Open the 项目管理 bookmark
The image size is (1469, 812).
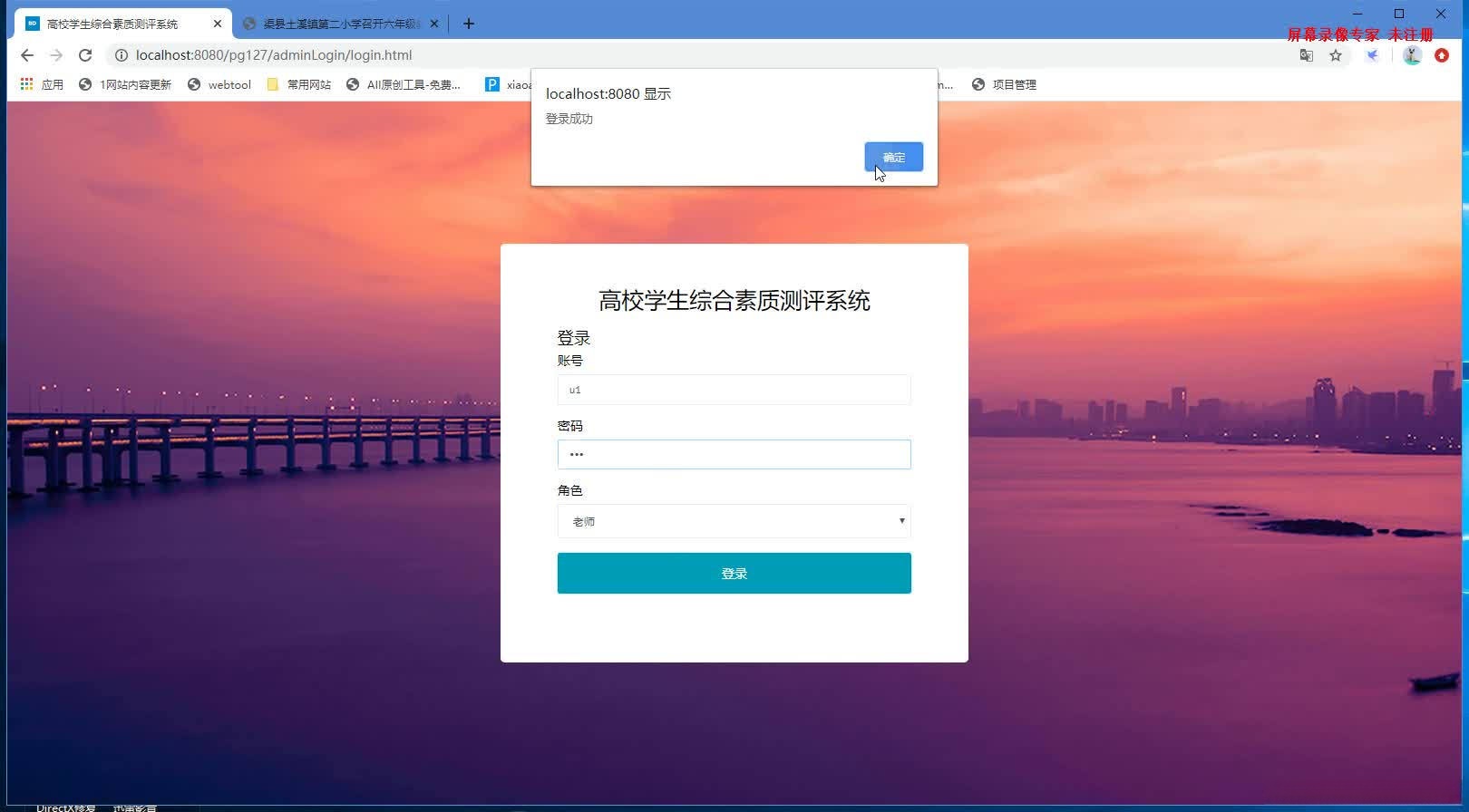point(1004,84)
